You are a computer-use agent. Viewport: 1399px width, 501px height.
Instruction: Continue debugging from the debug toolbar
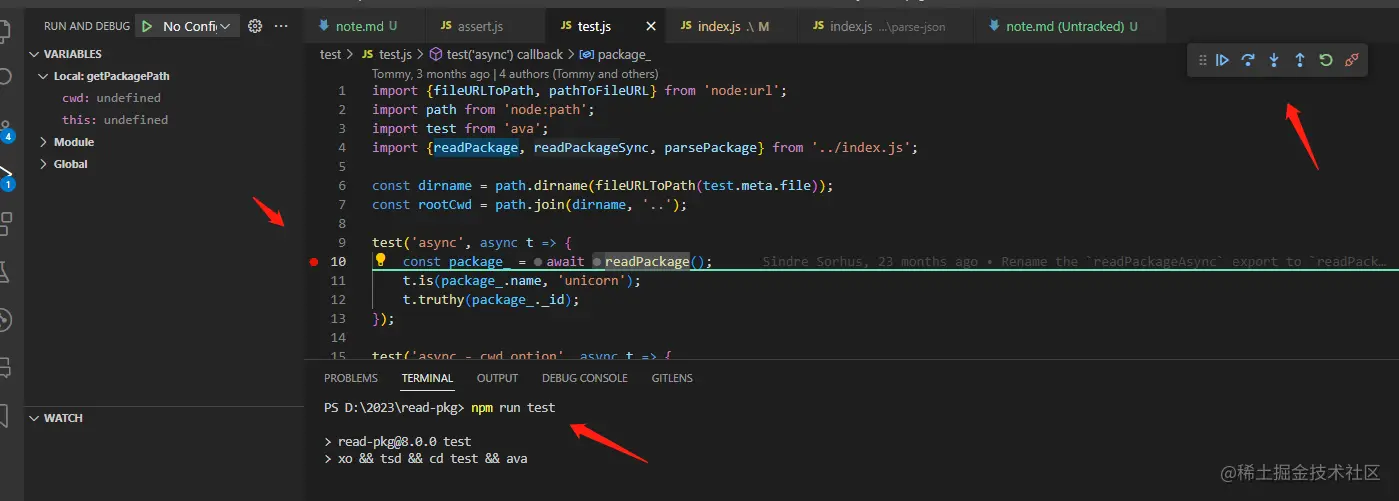point(1222,60)
